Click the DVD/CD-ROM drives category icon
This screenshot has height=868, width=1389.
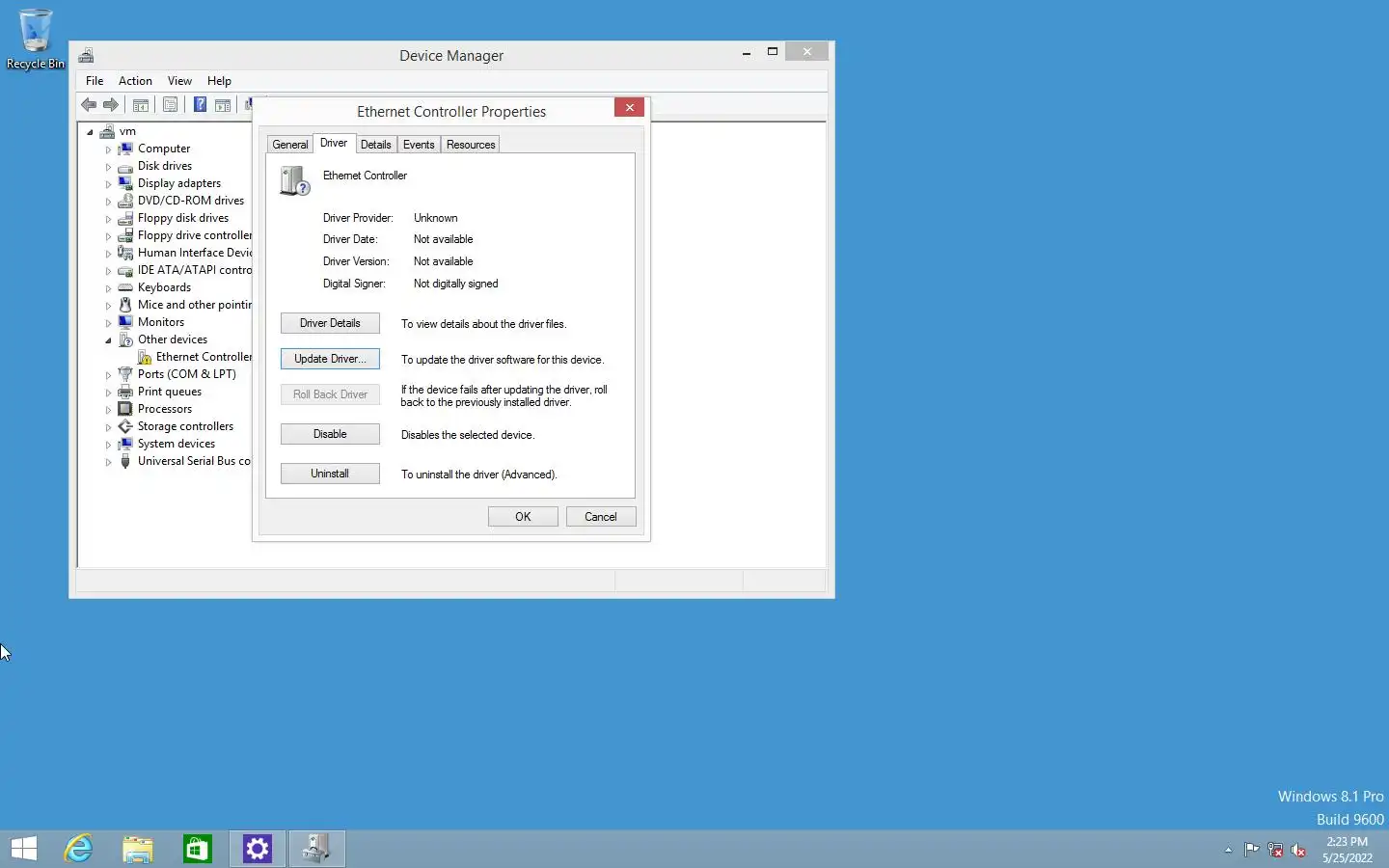125,201
